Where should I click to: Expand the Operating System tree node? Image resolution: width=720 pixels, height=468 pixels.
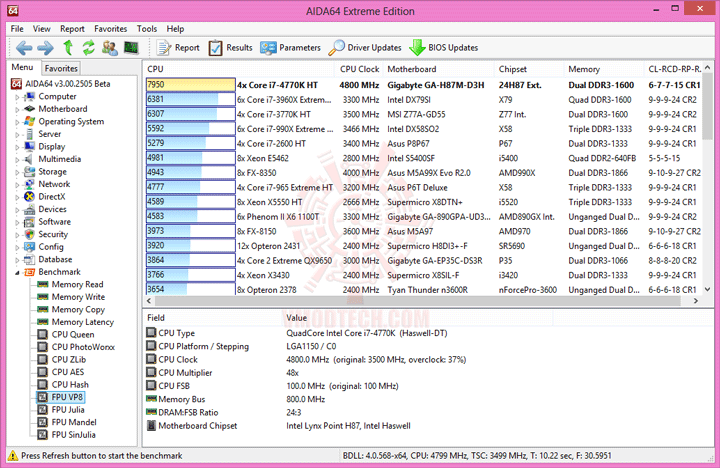point(17,122)
